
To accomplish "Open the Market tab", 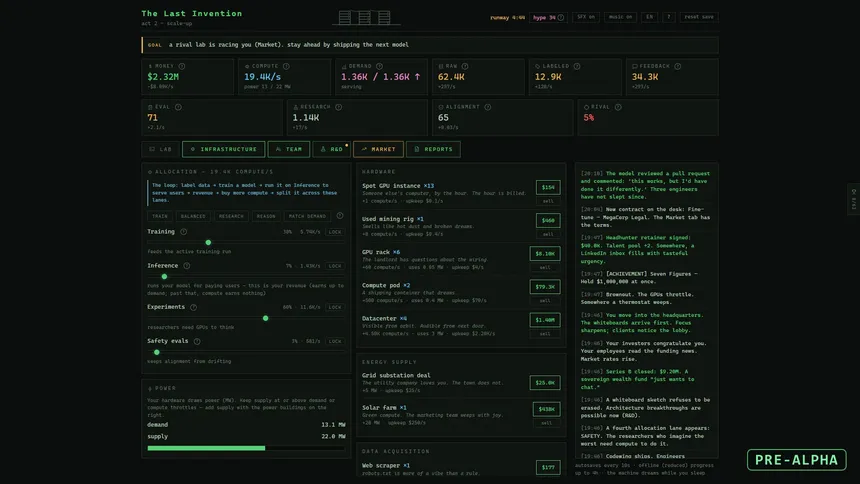I will click(x=378, y=149).
